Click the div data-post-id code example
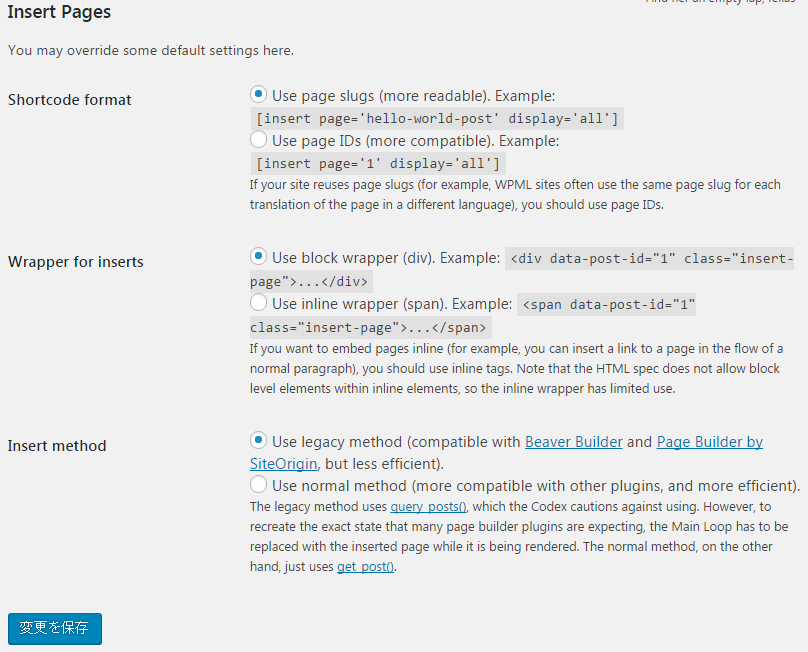The height and width of the screenshot is (652, 808). coord(651,258)
